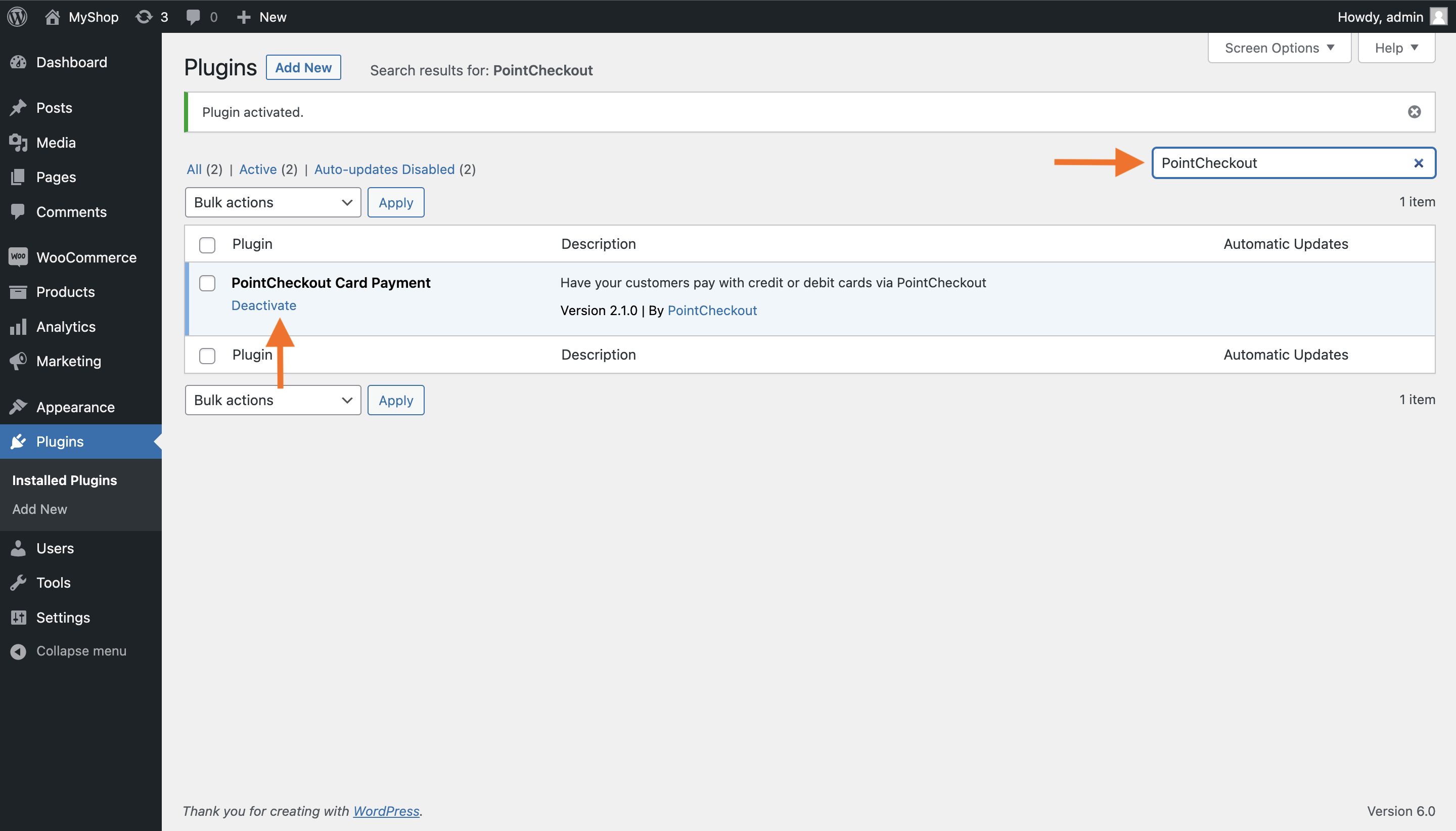Viewport: 1456px width, 831px height.
Task: Click the admin avatar icon
Action: coord(1438,17)
